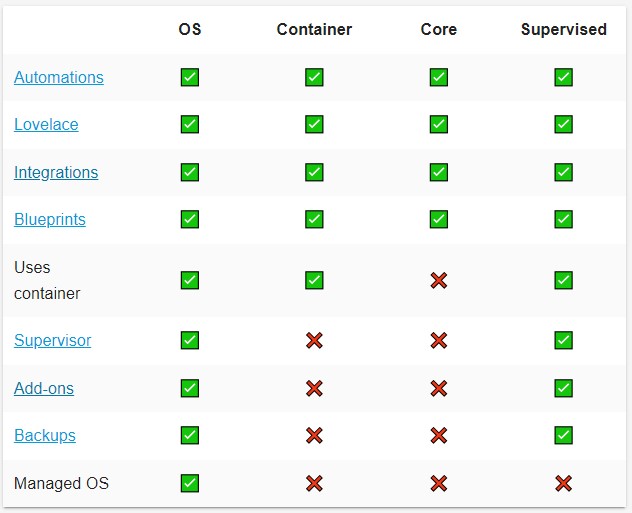Follow the Backups link
The height and width of the screenshot is (513, 632).
pyautogui.click(x=45, y=435)
